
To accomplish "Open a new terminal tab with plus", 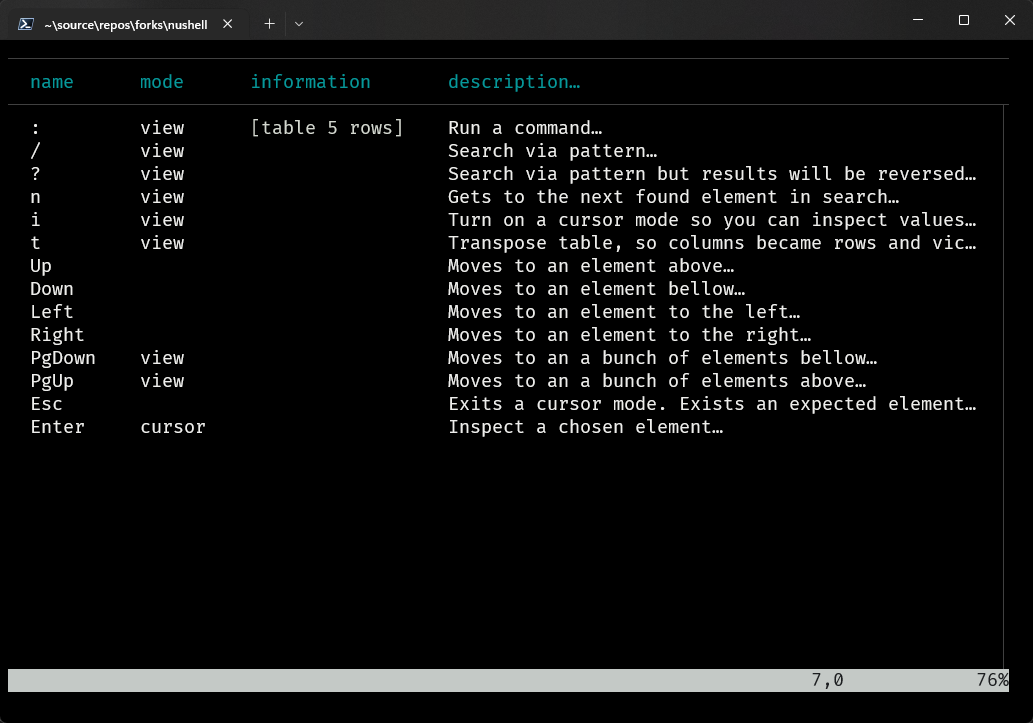I will pos(269,24).
